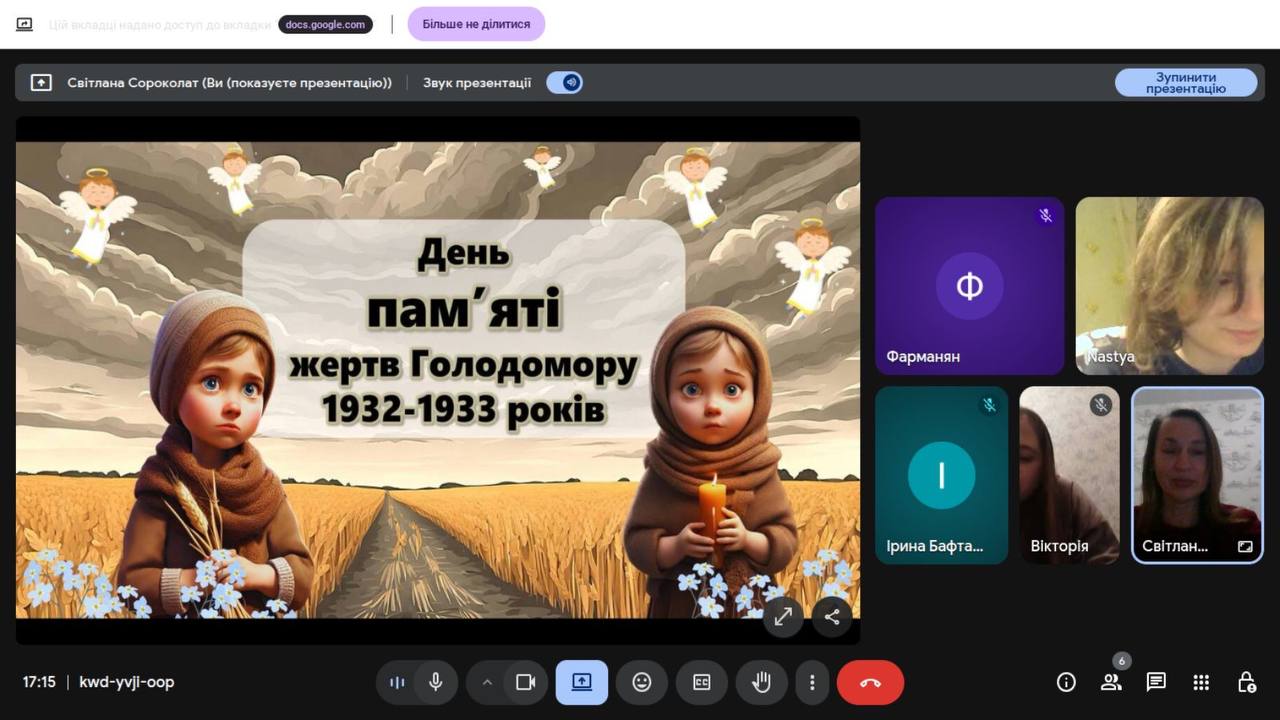
Task: Toggle the presentation audio switch
Action: (565, 83)
